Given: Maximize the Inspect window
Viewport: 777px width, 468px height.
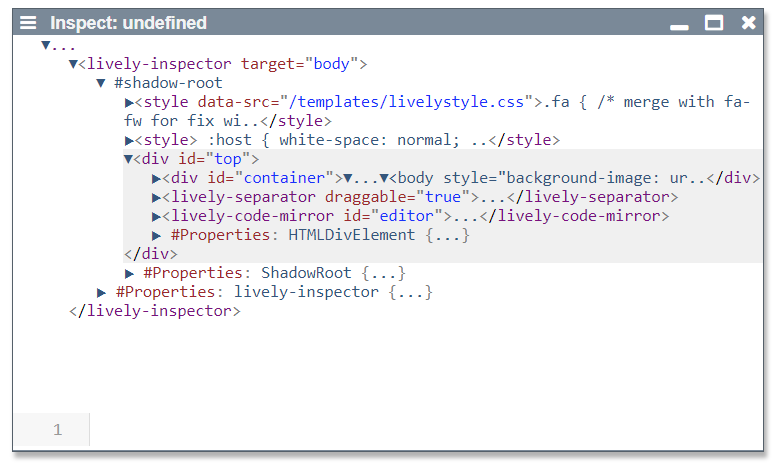Looking at the screenshot, I should coord(714,22).
